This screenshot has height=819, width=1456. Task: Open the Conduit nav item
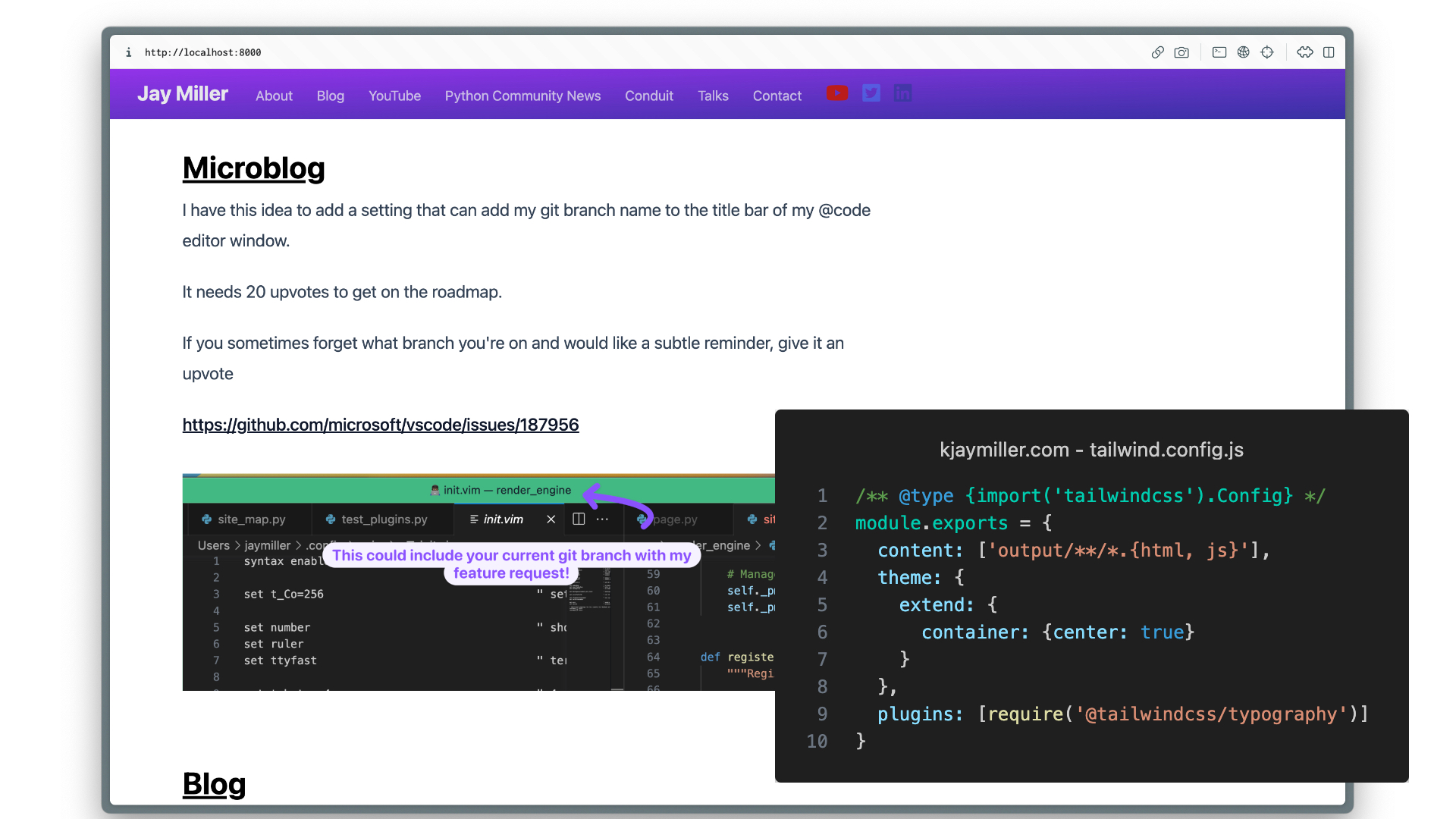point(649,96)
